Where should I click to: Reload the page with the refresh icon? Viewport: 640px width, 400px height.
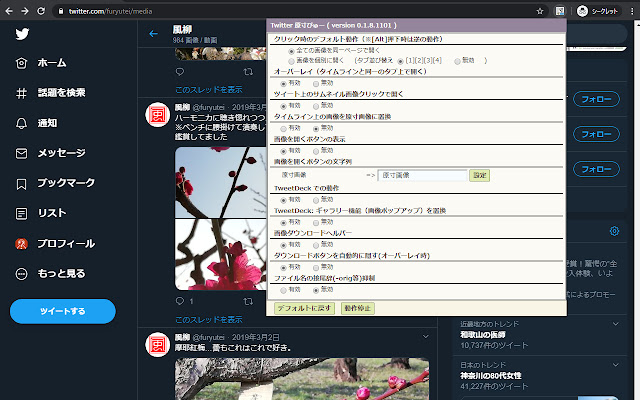tap(41, 11)
